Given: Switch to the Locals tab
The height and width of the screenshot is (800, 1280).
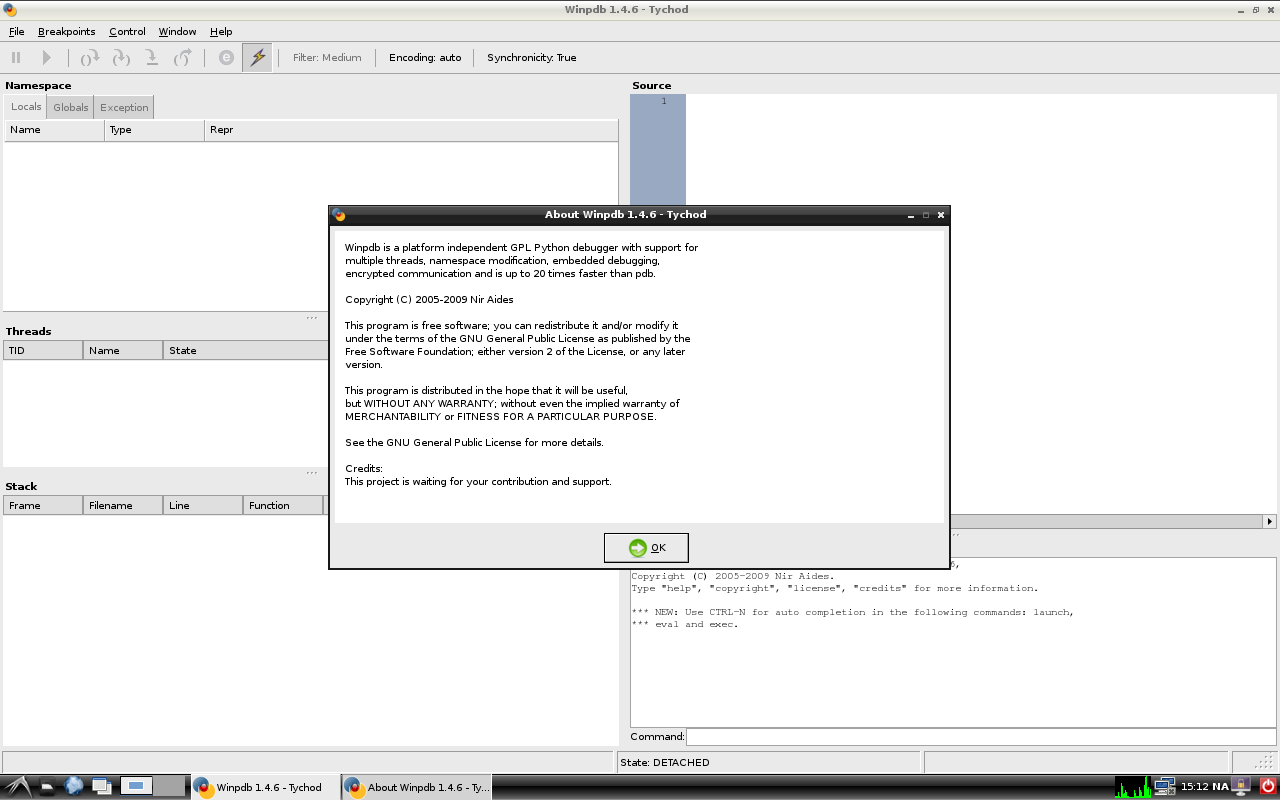Looking at the screenshot, I should point(26,107).
